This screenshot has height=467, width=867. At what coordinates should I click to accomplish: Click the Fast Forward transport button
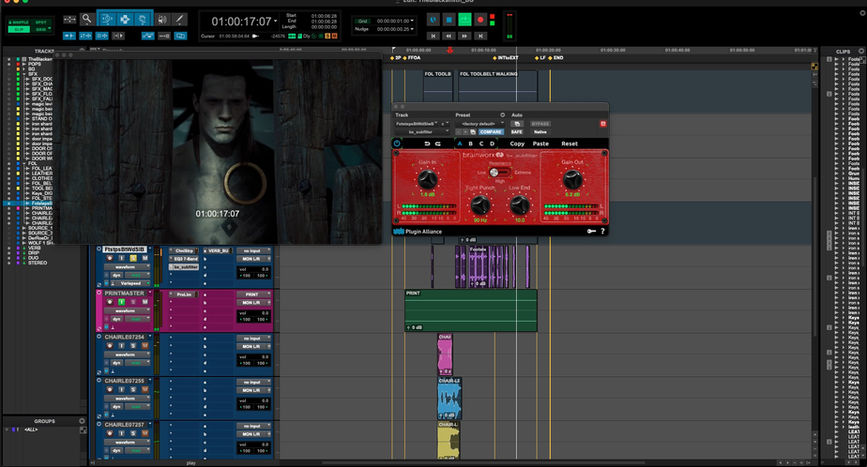[465, 36]
